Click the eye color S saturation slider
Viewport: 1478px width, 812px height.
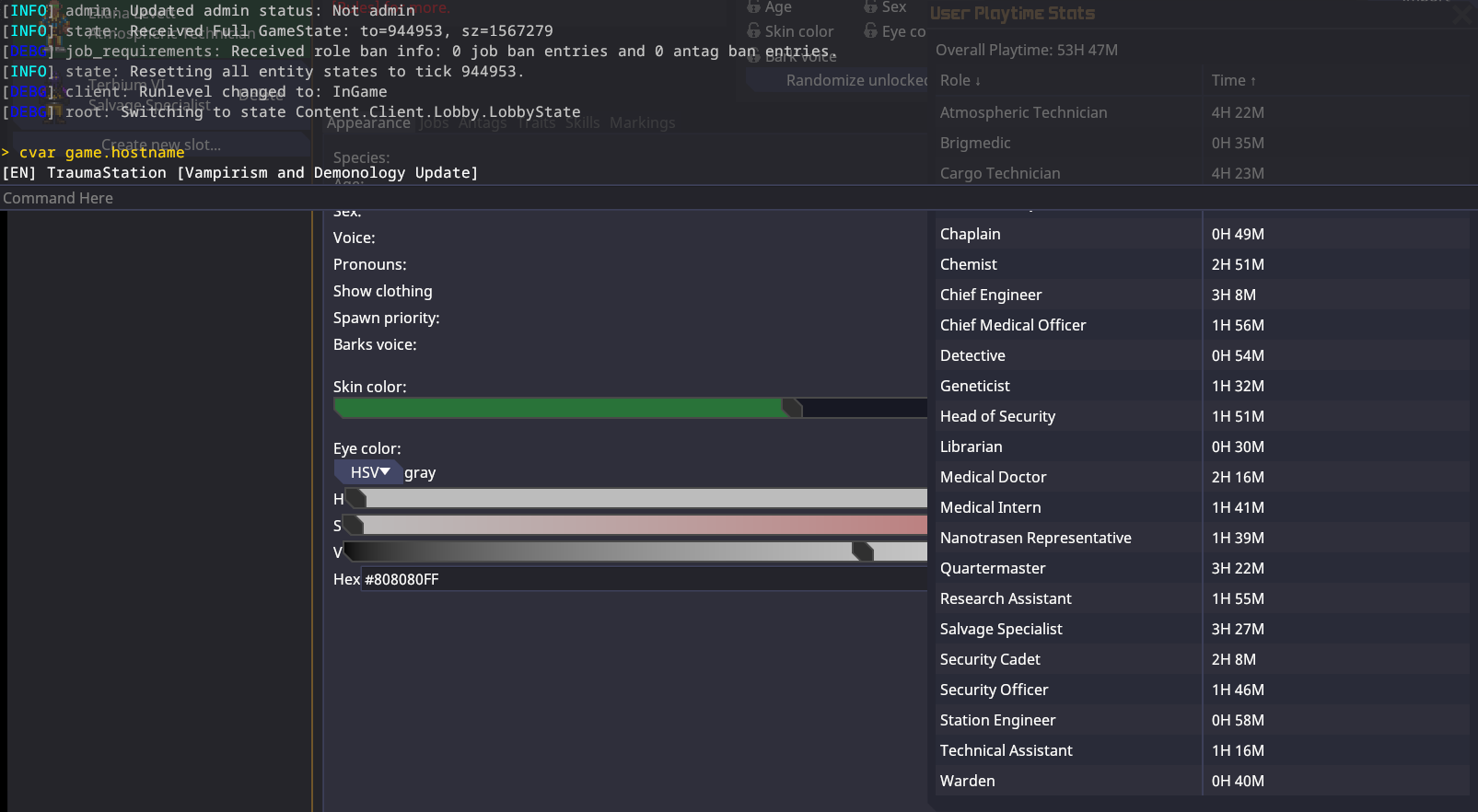tap(635, 526)
